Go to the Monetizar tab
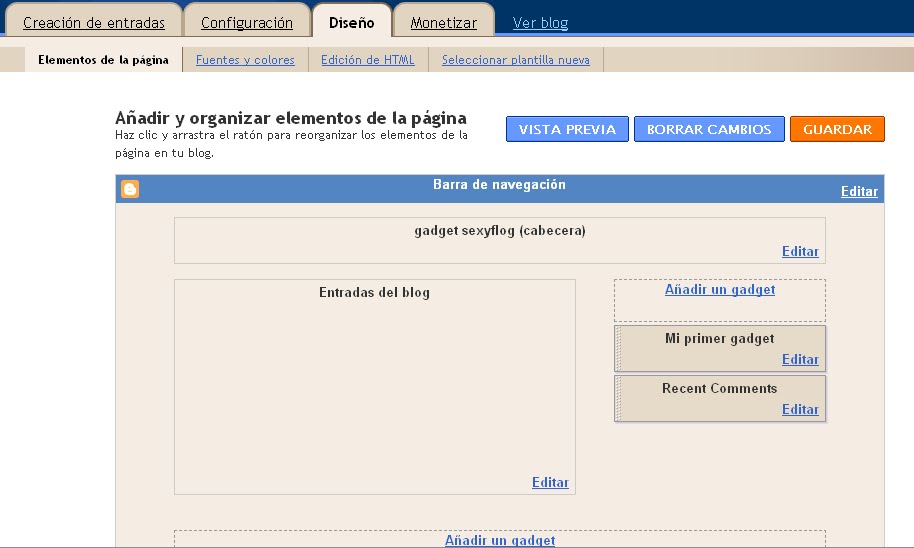914x548 pixels. [x=444, y=23]
